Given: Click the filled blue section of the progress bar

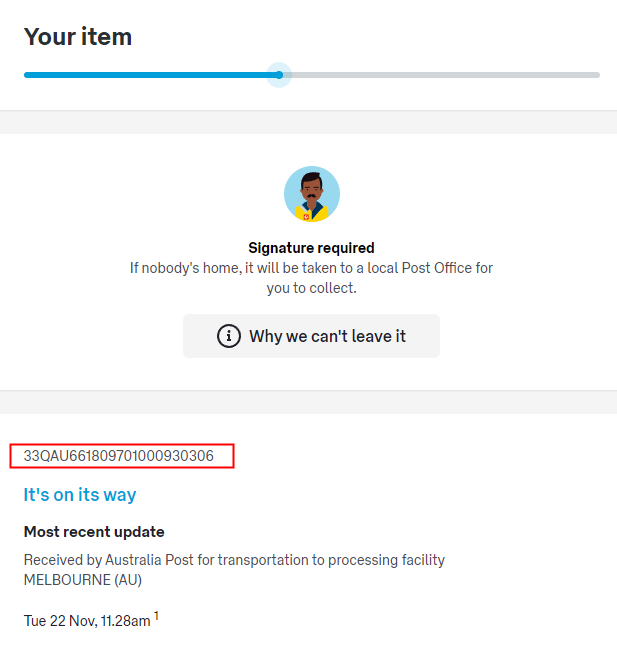Looking at the screenshot, I should click(x=150, y=75).
